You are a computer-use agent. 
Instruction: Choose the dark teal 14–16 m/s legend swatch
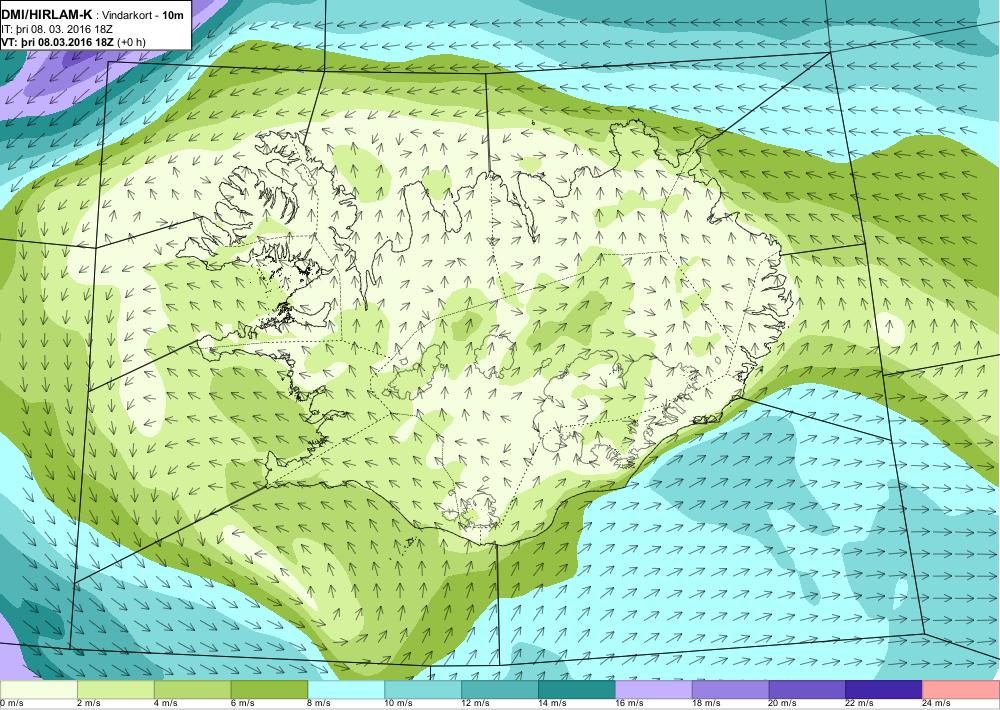tap(577, 690)
